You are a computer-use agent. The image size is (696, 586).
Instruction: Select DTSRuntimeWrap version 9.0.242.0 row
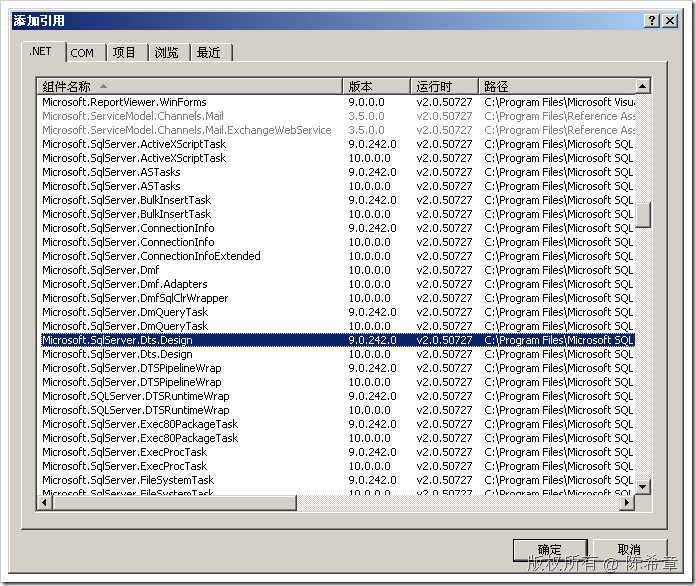coord(337,396)
